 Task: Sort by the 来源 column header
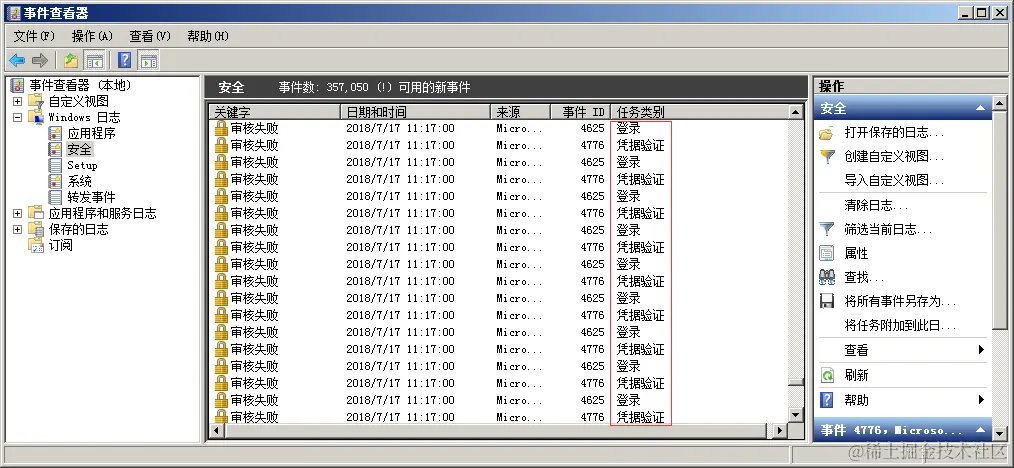[520, 112]
